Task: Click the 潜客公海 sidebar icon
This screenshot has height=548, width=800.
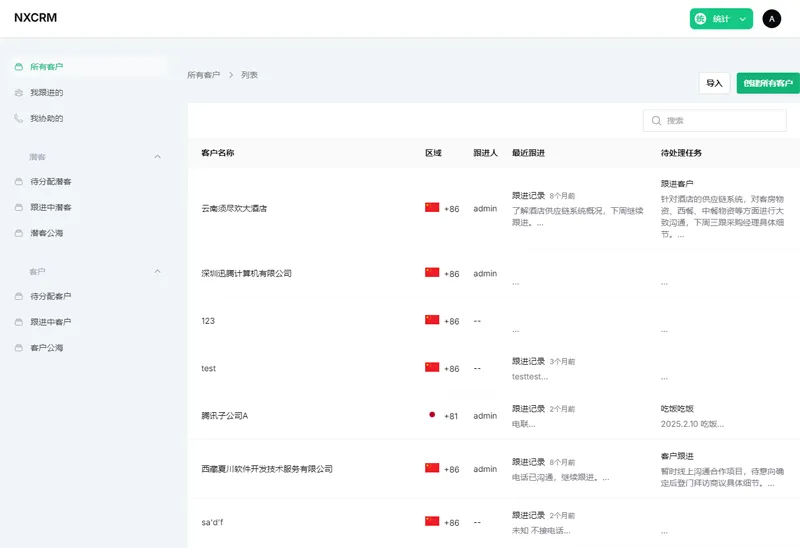Action: pos(18,233)
